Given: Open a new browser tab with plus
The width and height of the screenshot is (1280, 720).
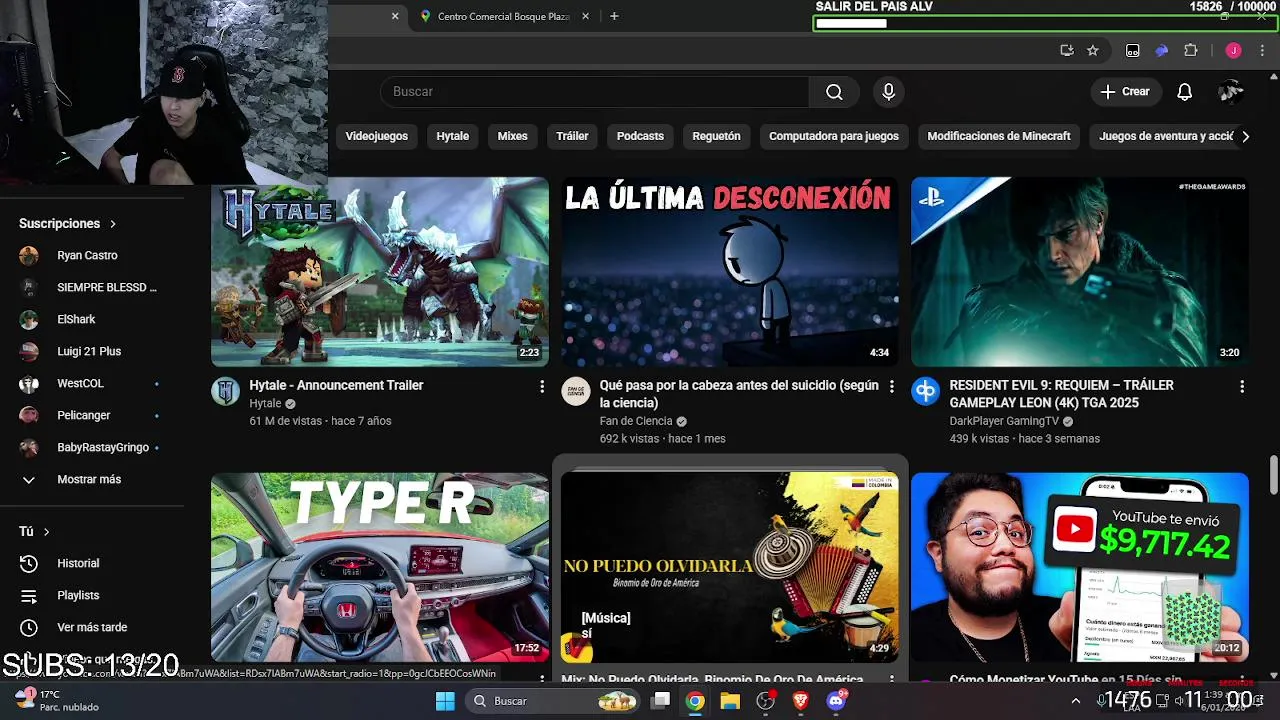Looking at the screenshot, I should 614,16.
